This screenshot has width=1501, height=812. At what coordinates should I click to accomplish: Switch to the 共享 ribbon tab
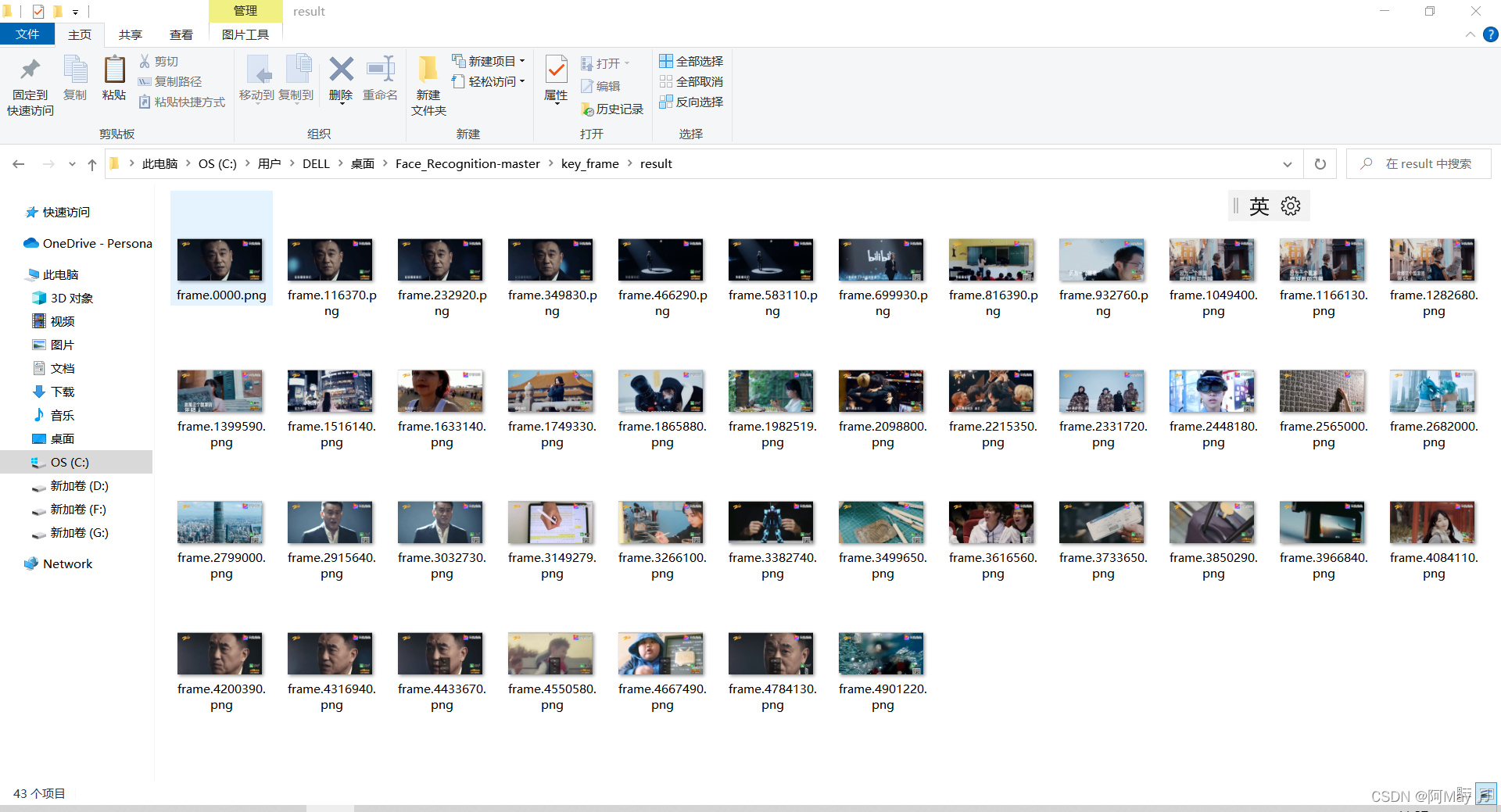[131, 34]
